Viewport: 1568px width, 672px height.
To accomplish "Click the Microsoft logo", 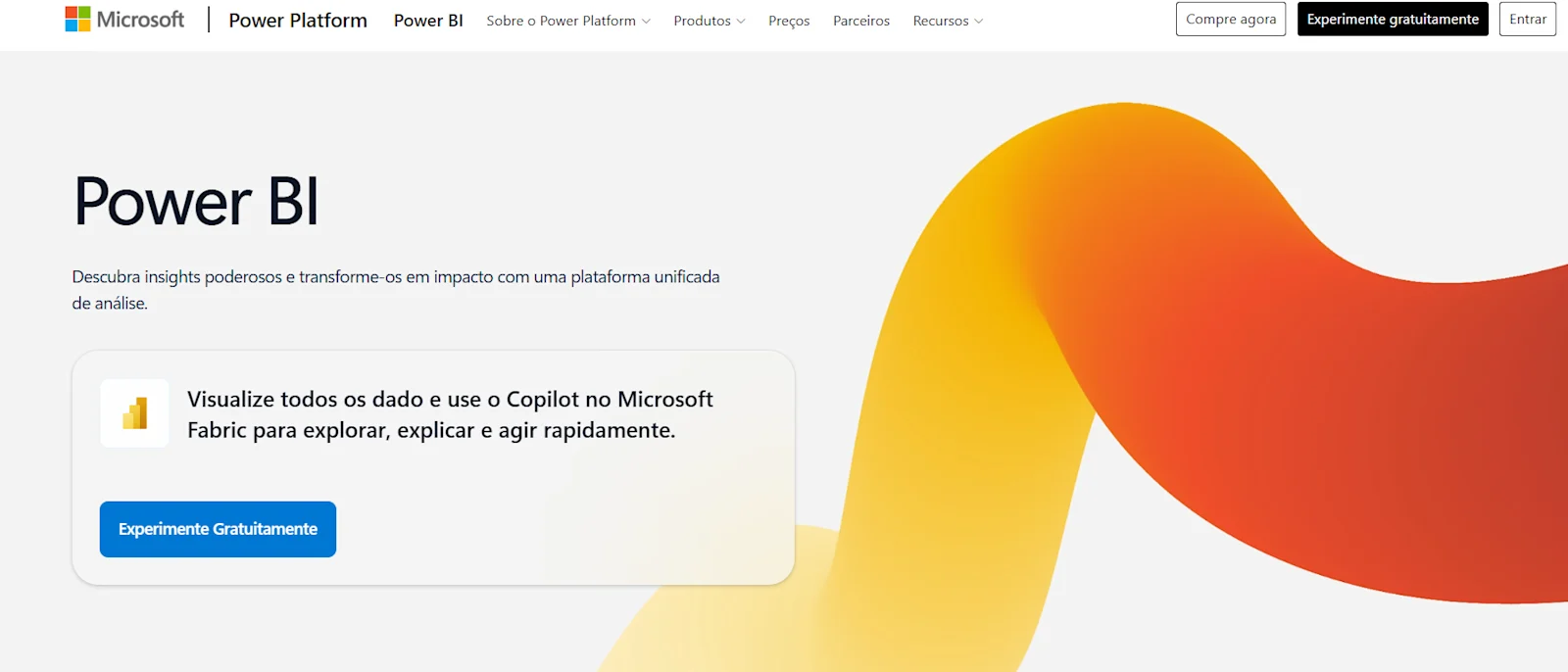I will (124, 20).
